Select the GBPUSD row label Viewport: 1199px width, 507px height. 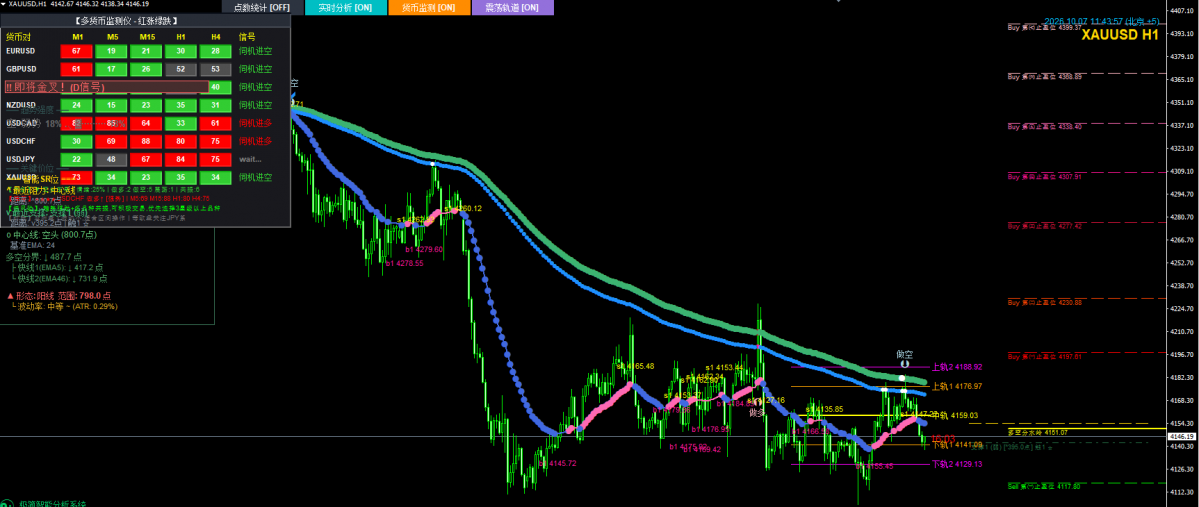pos(21,69)
